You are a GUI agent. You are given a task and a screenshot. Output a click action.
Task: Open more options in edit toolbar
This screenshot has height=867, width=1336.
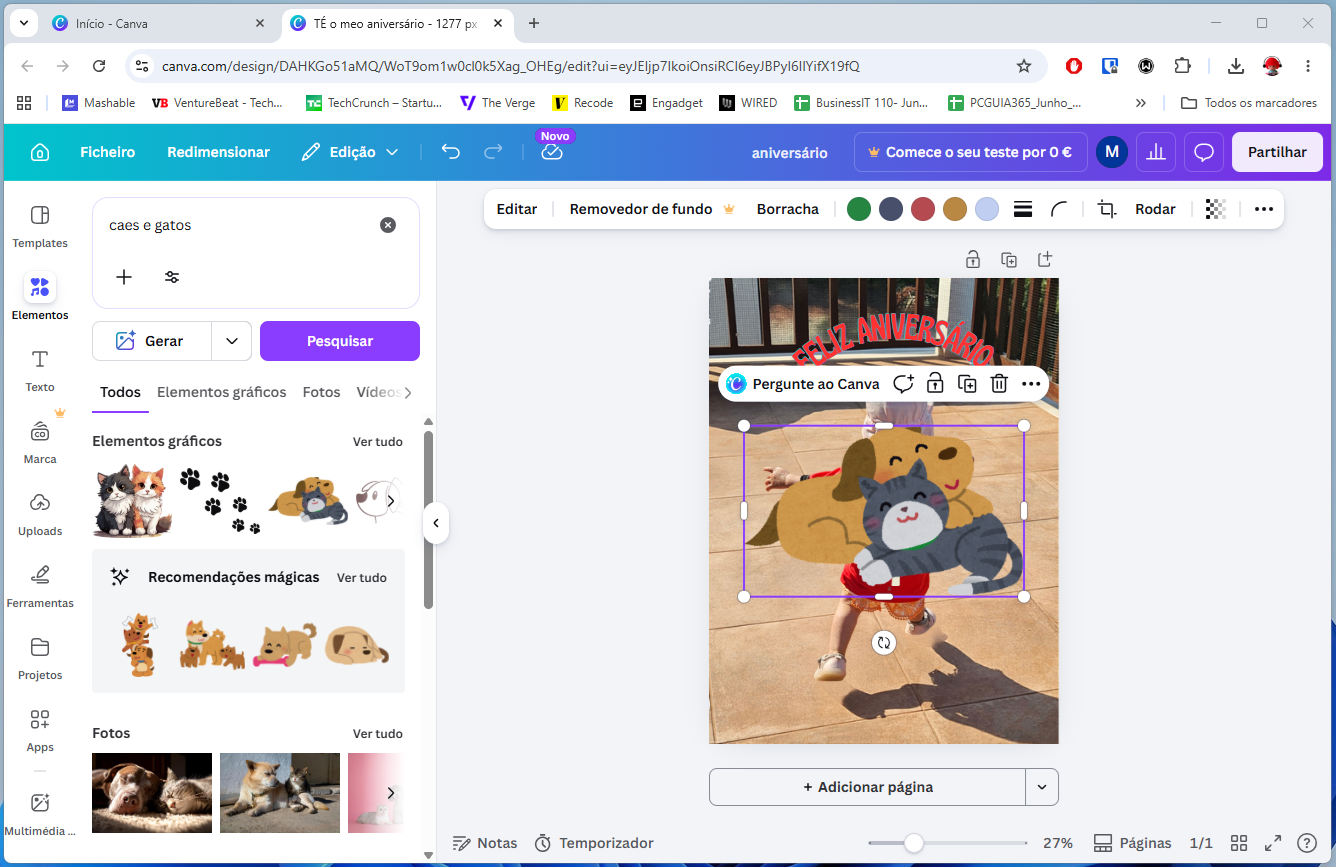(1264, 209)
